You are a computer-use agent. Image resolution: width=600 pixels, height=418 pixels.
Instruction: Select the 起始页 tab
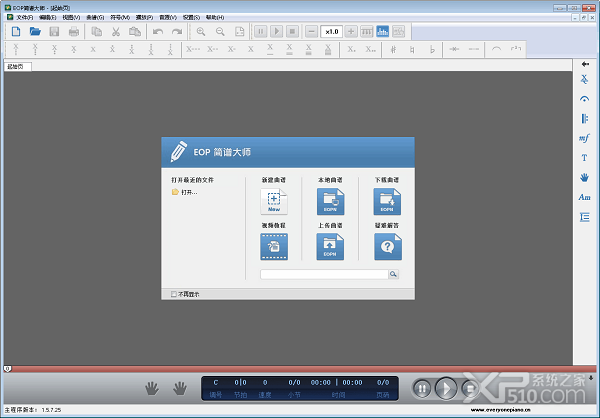point(17,67)
